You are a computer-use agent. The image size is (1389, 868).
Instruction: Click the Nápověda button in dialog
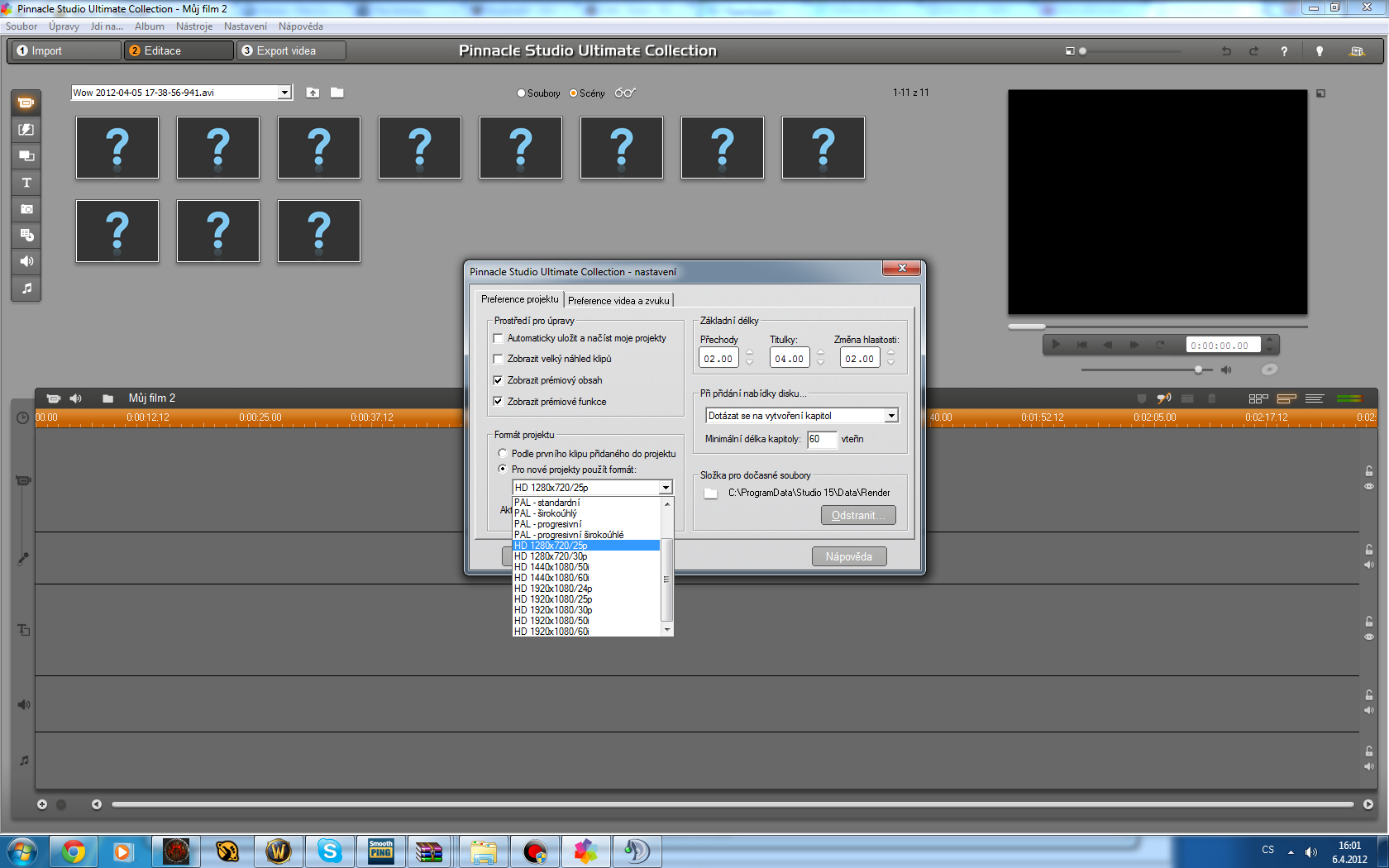pyautogui.click(x=849, y=556)
